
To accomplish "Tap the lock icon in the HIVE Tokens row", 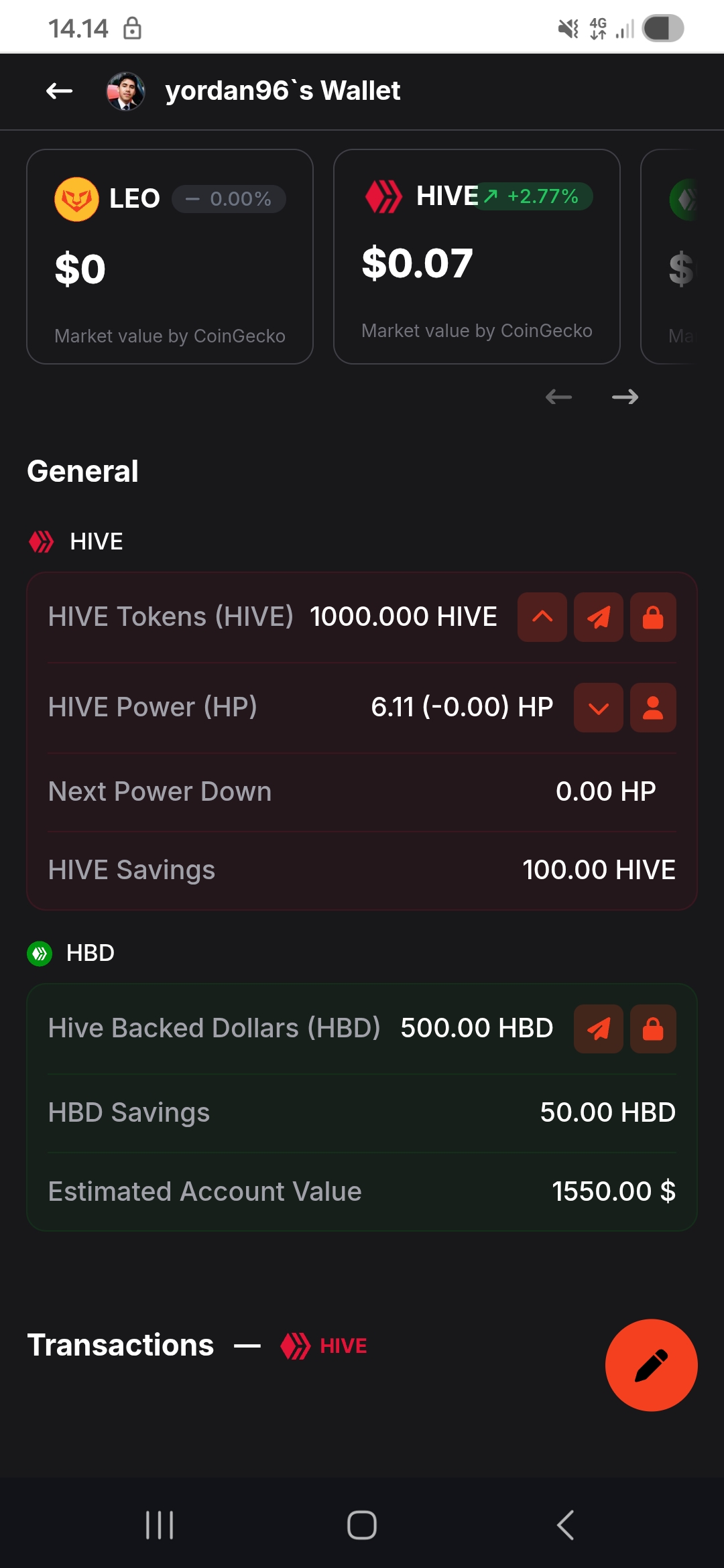I will (x=653, y=617).
